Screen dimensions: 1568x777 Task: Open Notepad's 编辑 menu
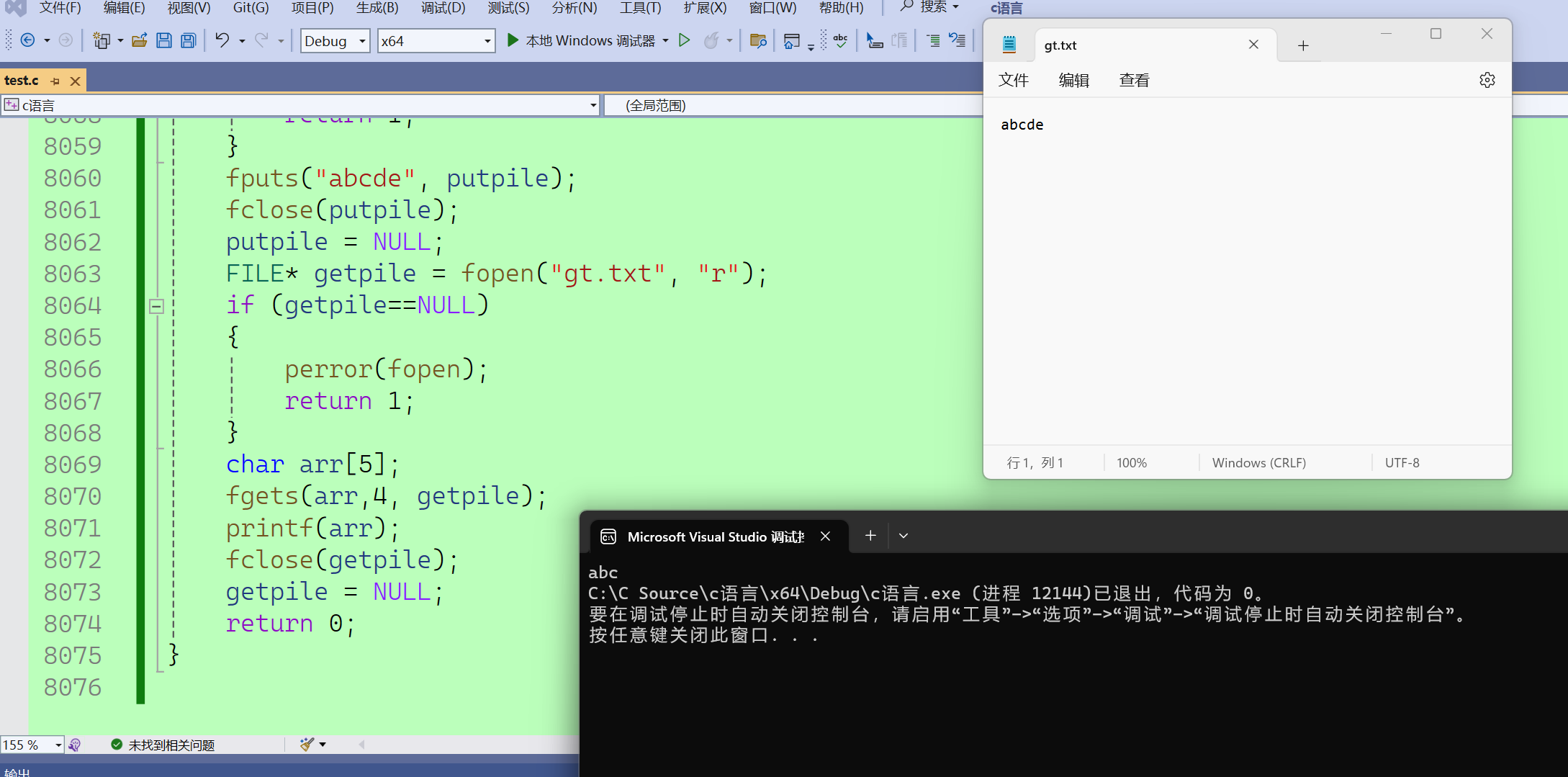[1074, 80]
